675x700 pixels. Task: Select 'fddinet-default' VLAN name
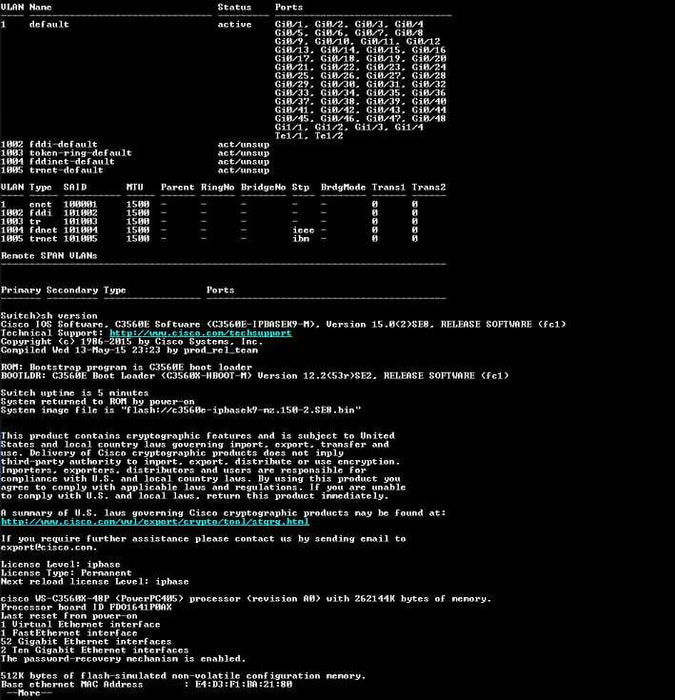[72, 161]
